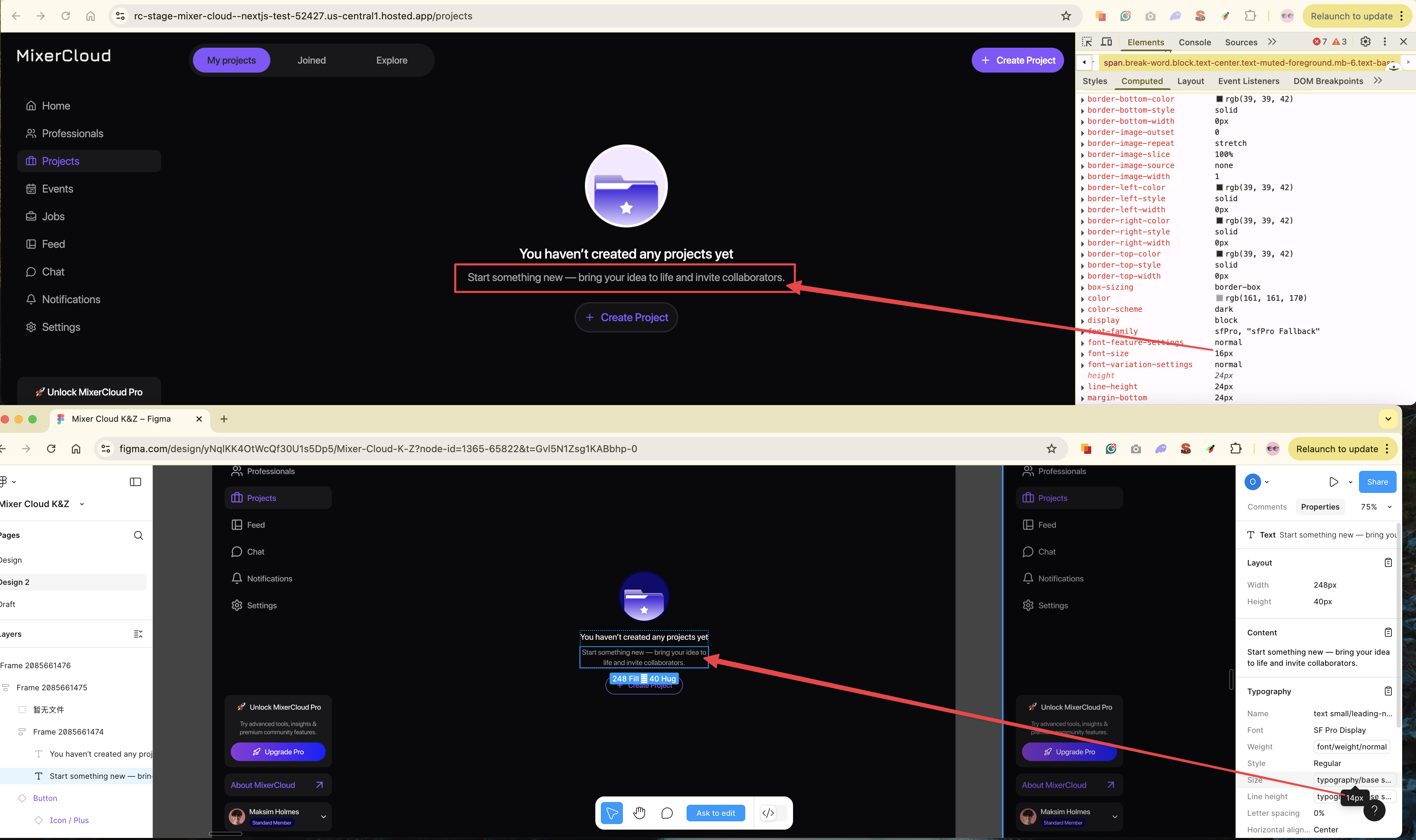Image resolution: width=1416 pixels, height=840 pixels.
Task: Open the Styles tab in DevTools
Action: click(x=1094, y=81)
